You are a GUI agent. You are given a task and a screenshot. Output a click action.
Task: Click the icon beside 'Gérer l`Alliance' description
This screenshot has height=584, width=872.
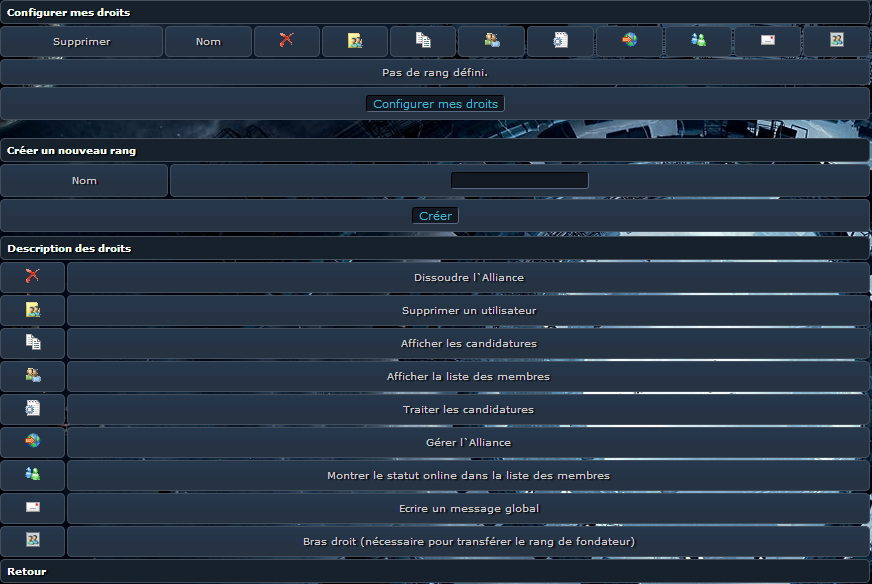[33, 442]
